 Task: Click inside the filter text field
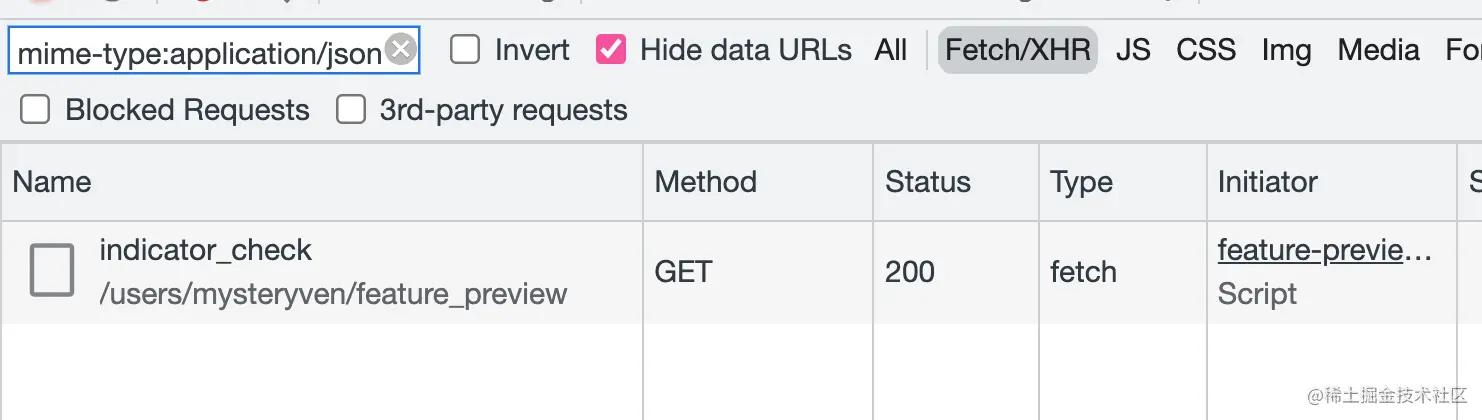198,51
